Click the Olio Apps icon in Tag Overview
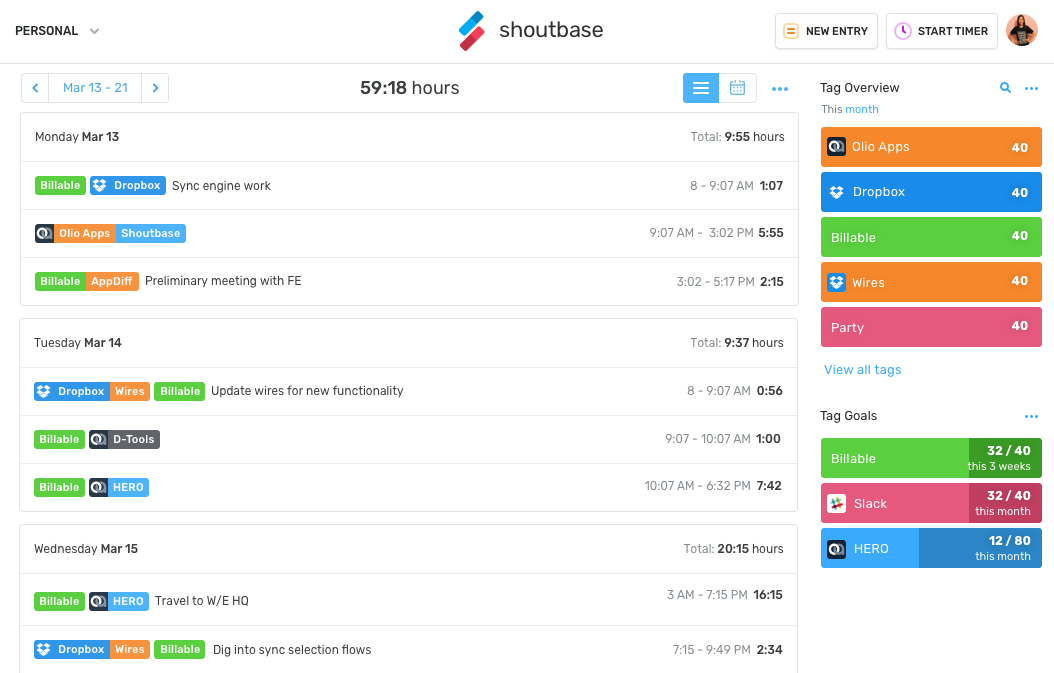1054x673 pixels. pos(836,146)
